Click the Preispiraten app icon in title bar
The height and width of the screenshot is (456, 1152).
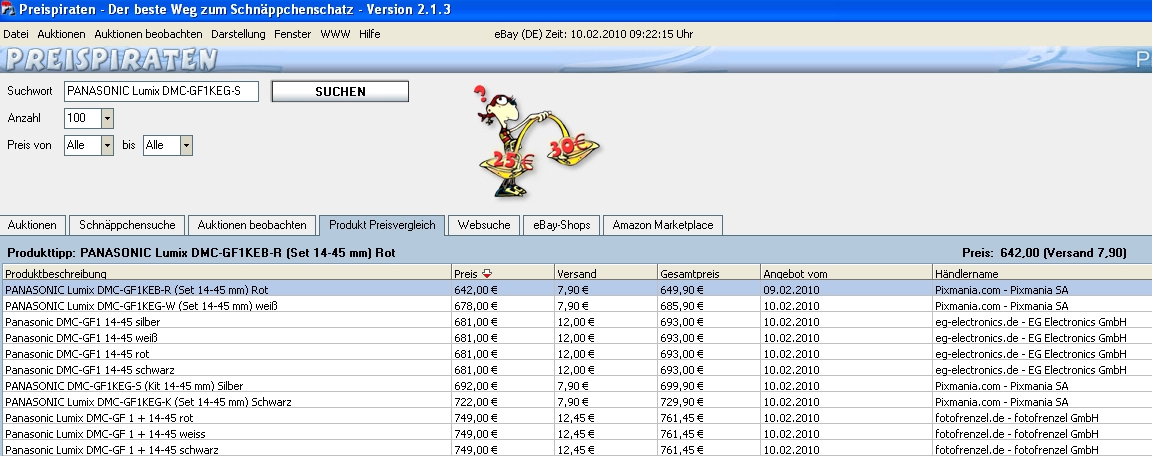point(8,10)
